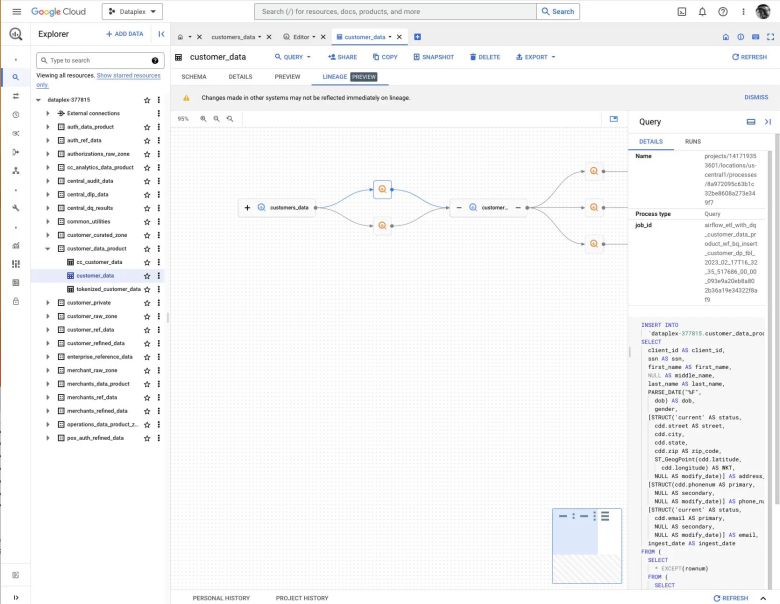Click the plus icon on customers_data node
The height and width of the screenshot is (604, 780).
247,208
